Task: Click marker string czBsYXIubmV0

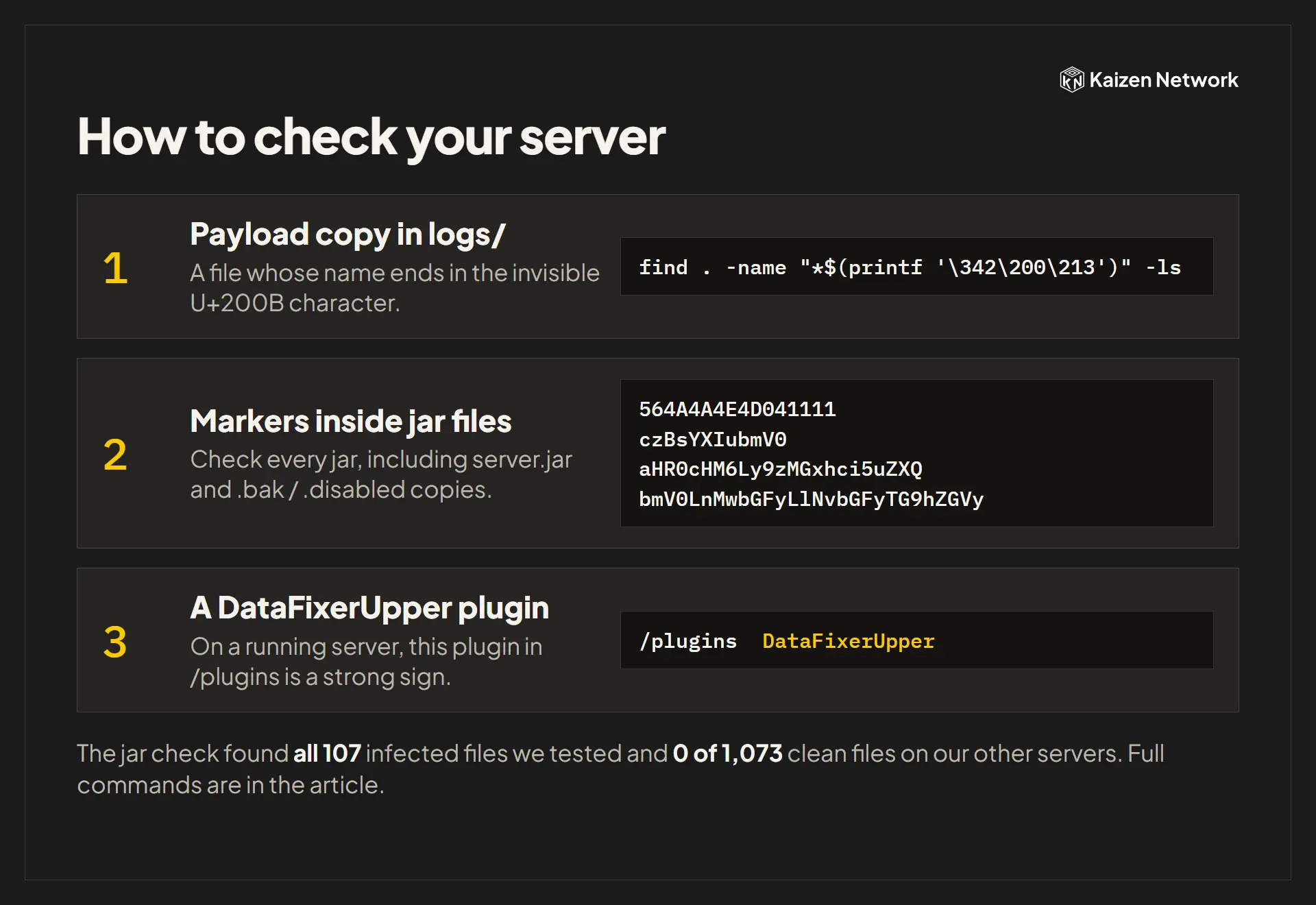Action: coord(712,439)
